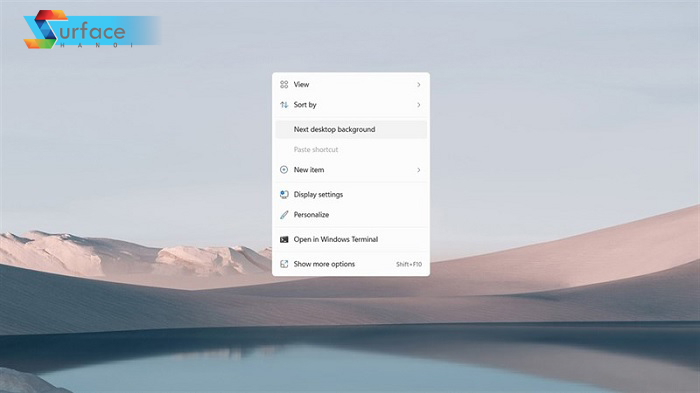
Task: Click Show more options entry
Action: pos(351,264)
